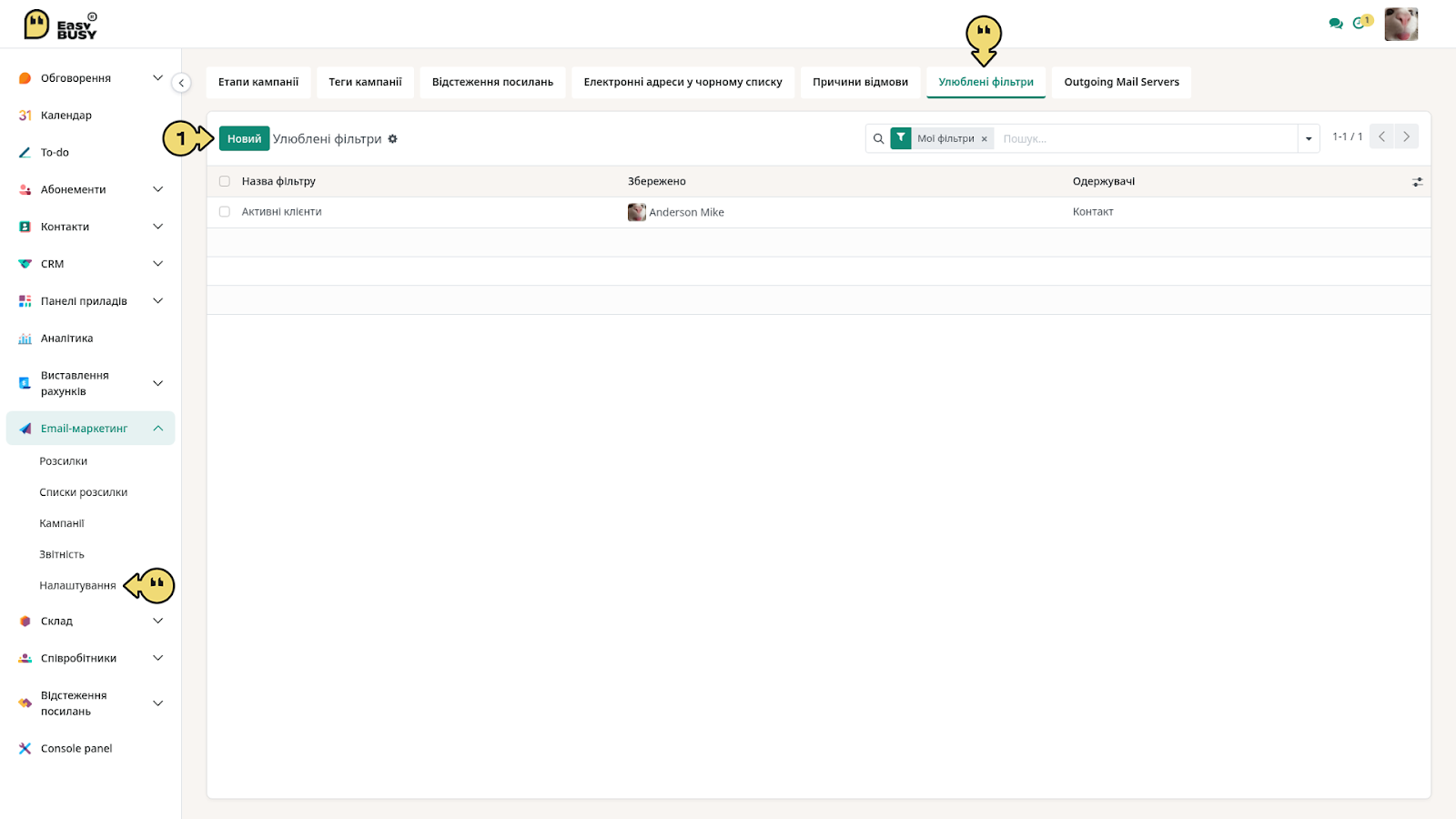Select the Улюблені фільтри tab

point(986,82)
